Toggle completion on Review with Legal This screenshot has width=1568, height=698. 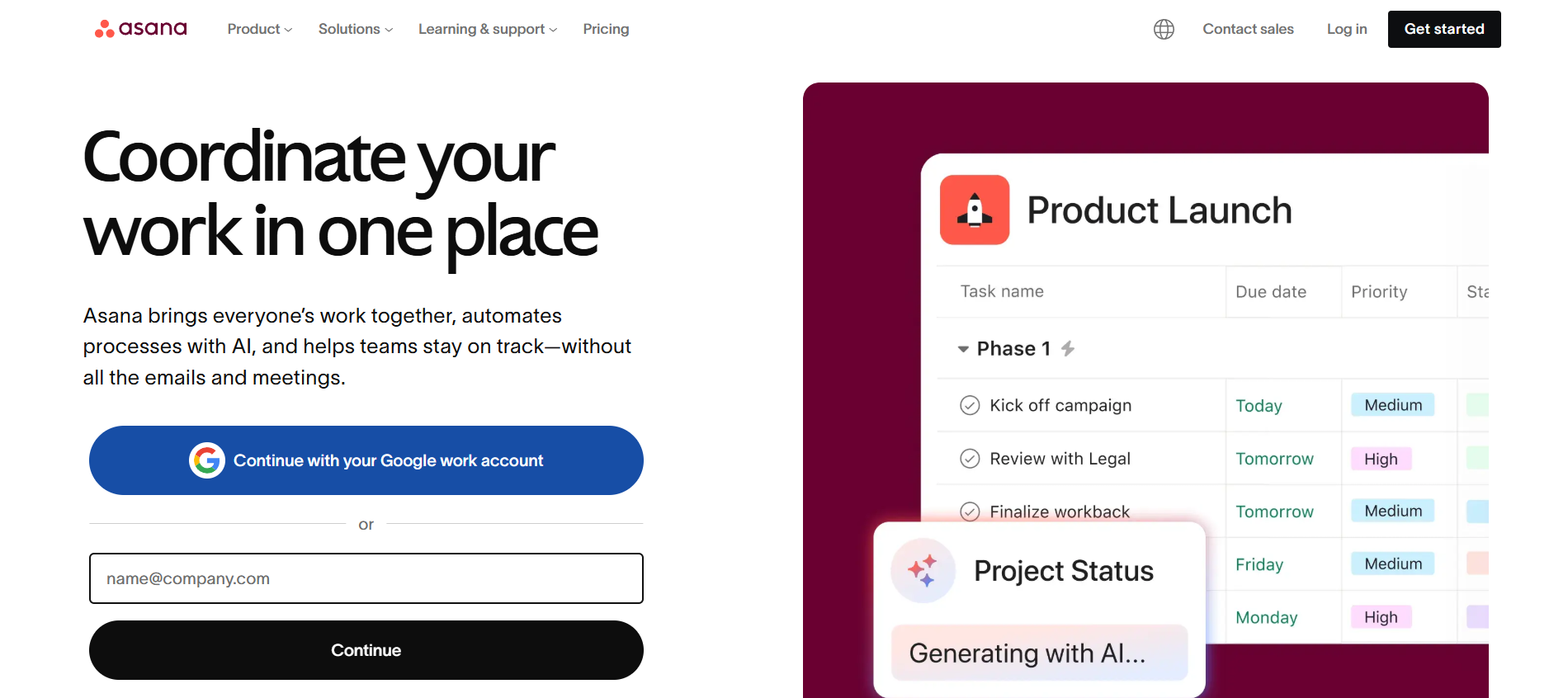point(969,458)
